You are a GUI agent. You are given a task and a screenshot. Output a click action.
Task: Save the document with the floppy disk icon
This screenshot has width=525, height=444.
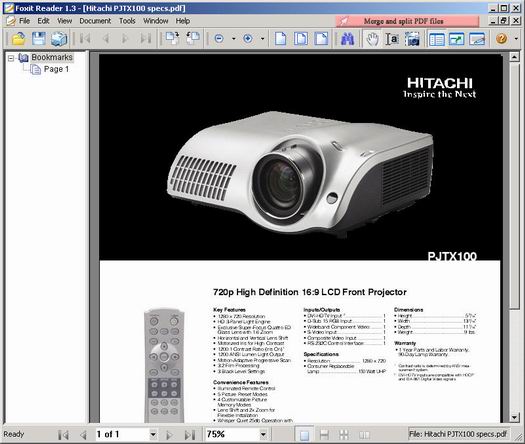point(39,39)
